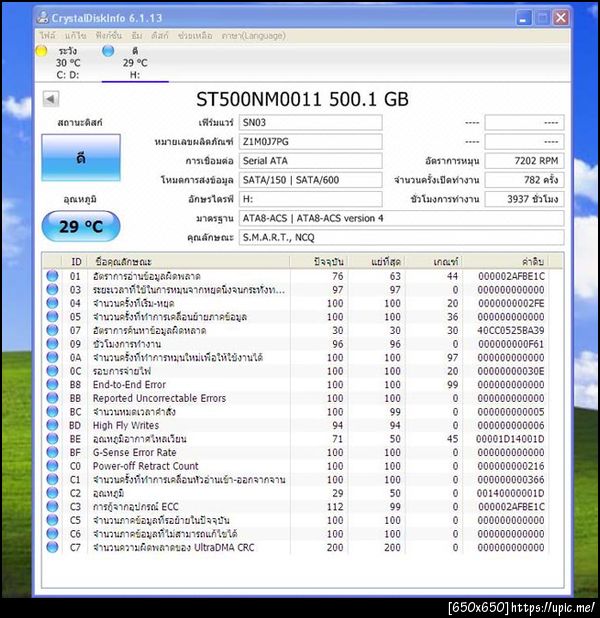Click raw value 00001D14001D
The width and height of the screenshot is (600, 618).
[510, 439]
